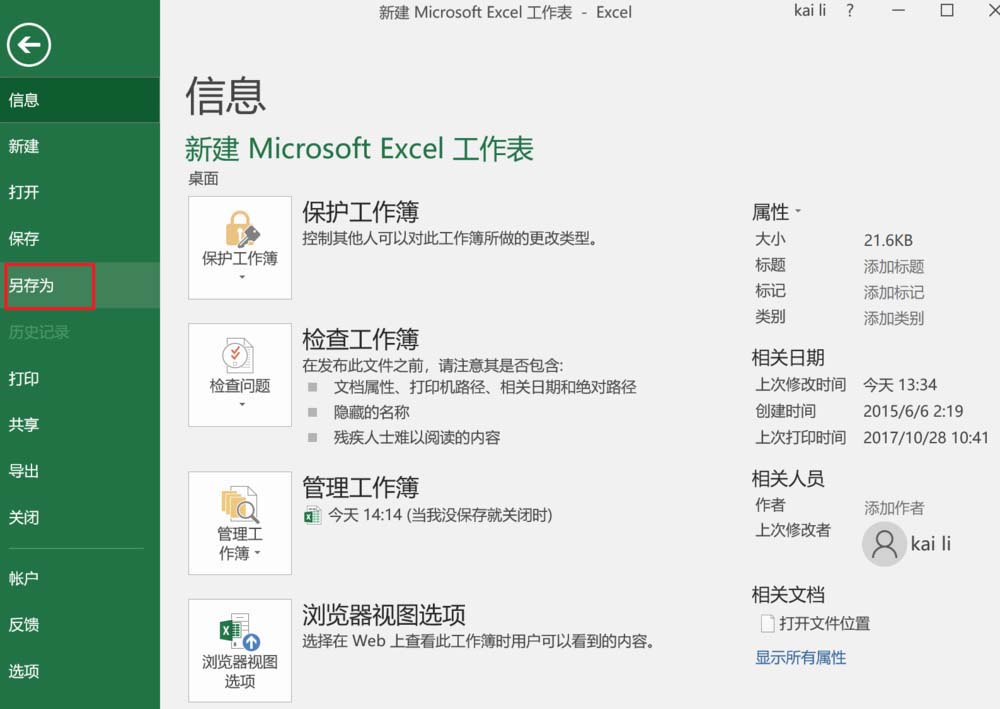Click the 文档属性、打印机路径 list item

click(x=485, y=387)
